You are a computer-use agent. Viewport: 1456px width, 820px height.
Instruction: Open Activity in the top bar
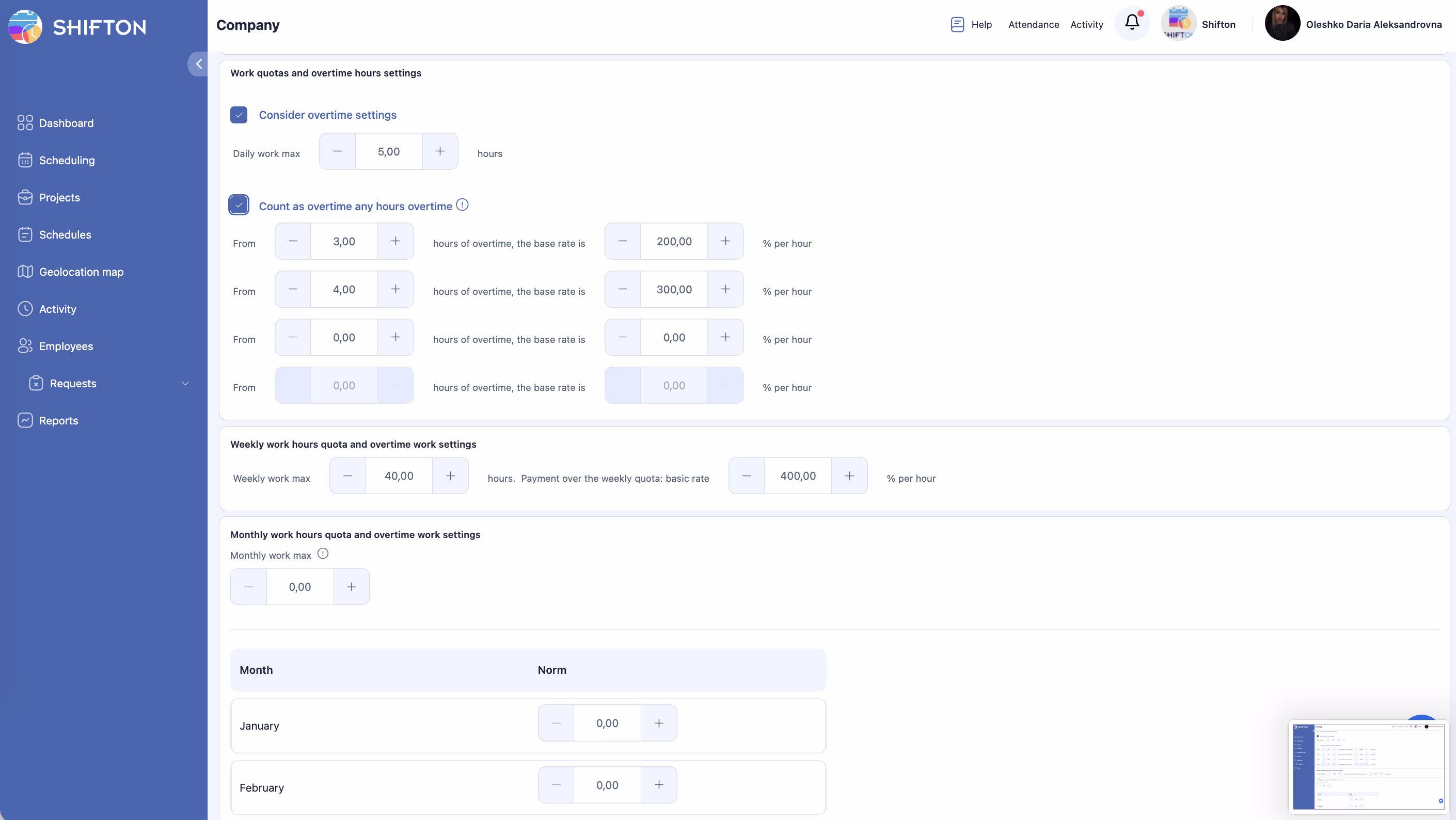(x=1086, y=24)
